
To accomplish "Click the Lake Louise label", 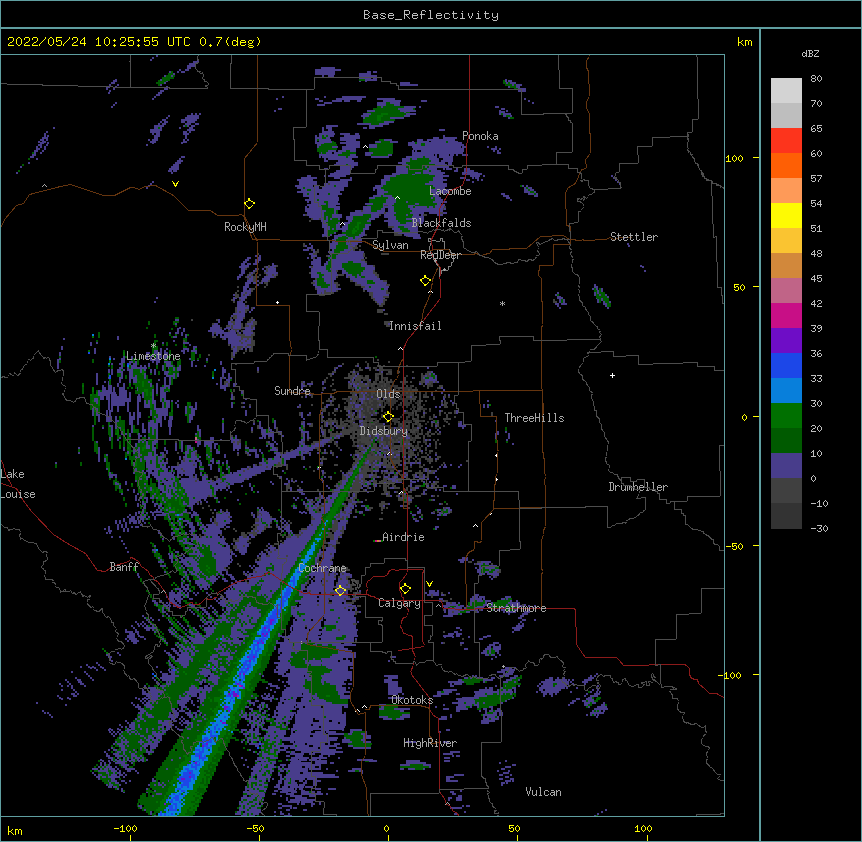I will pos(18,484).
